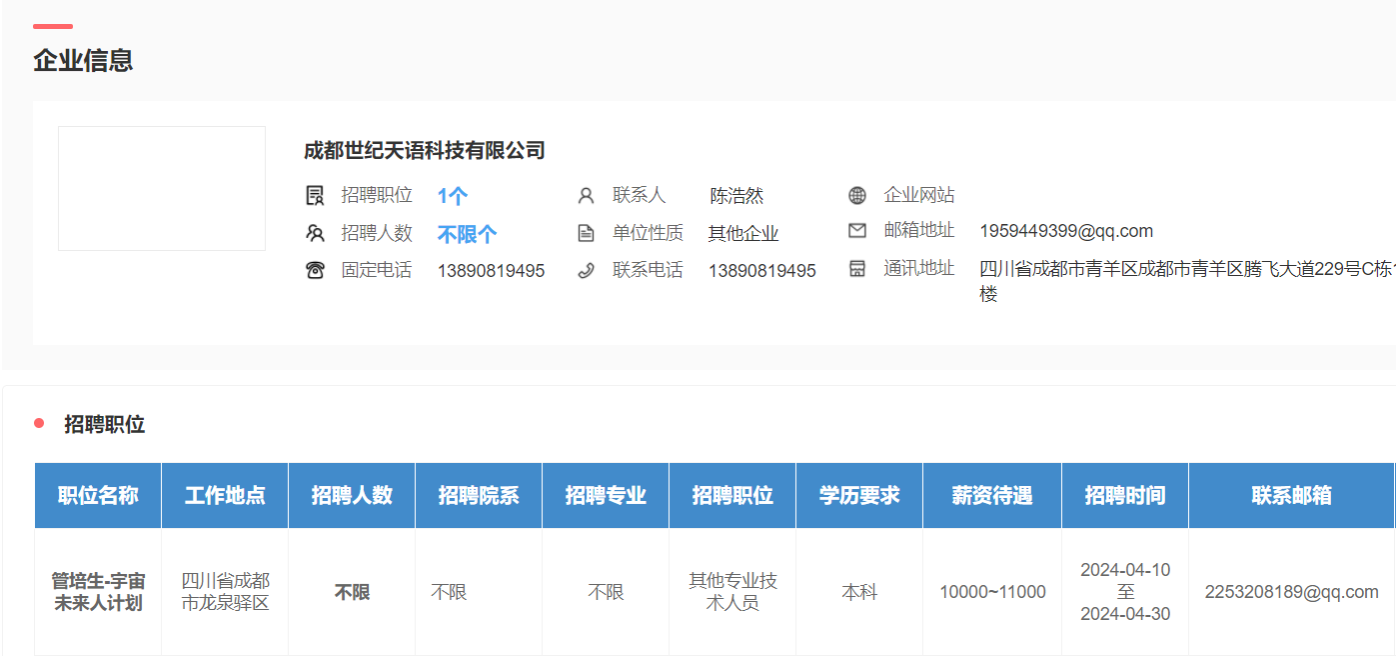Click the 薪资待遇 column header
1396x656 pixels.
(x=992, y=496)
